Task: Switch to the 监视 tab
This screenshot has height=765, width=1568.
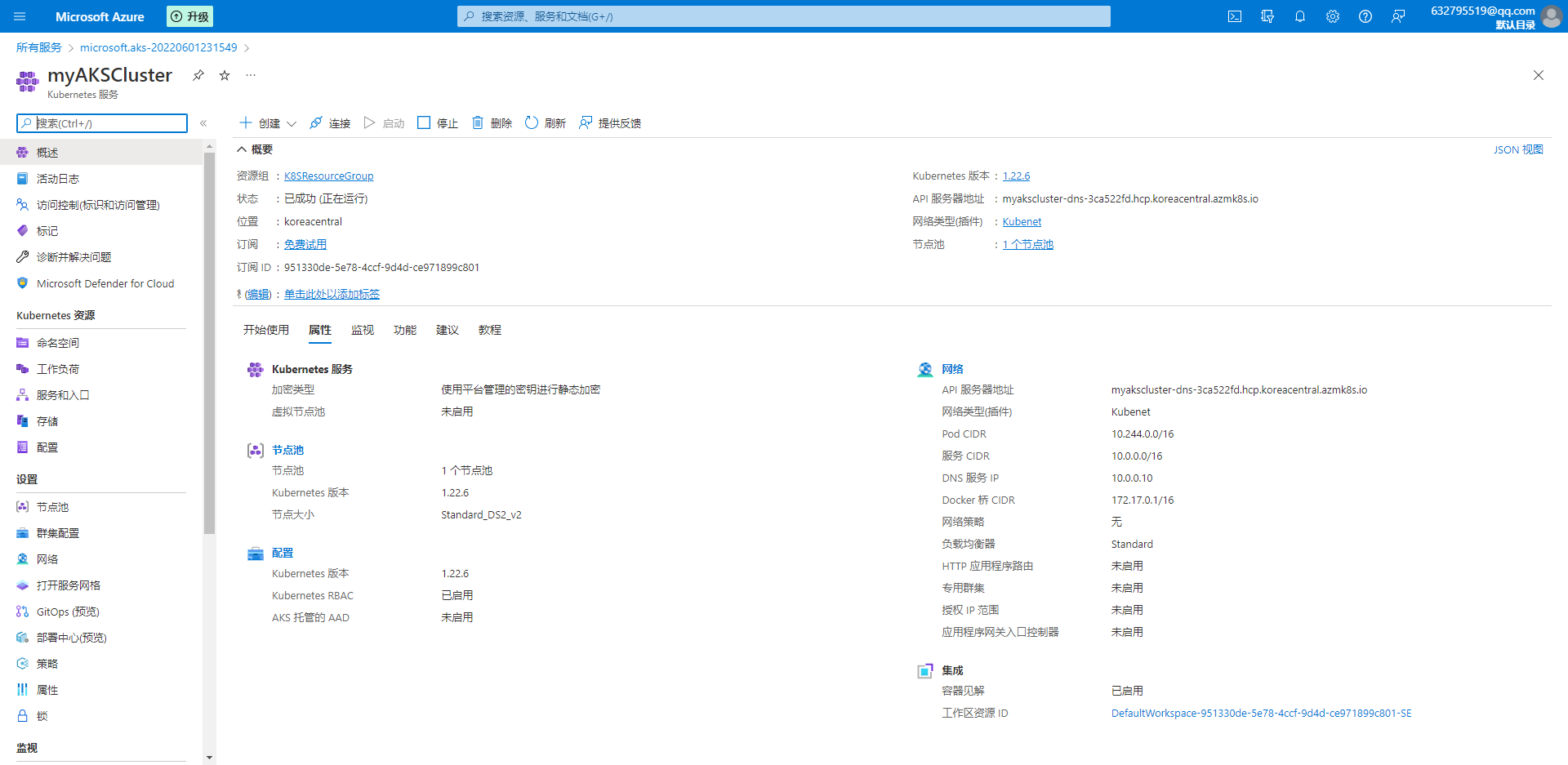Action: coord(363,330)
